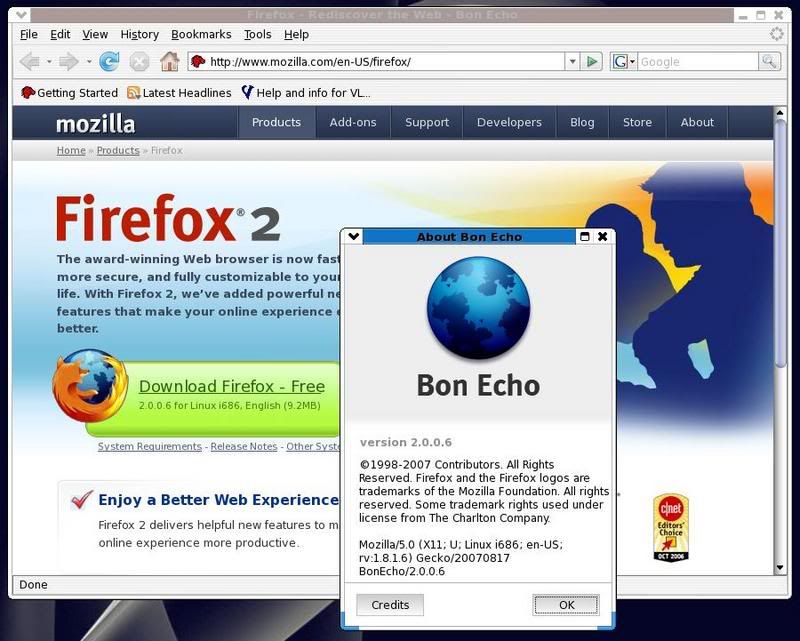Click the version 2.0.0.6 text

406,442
